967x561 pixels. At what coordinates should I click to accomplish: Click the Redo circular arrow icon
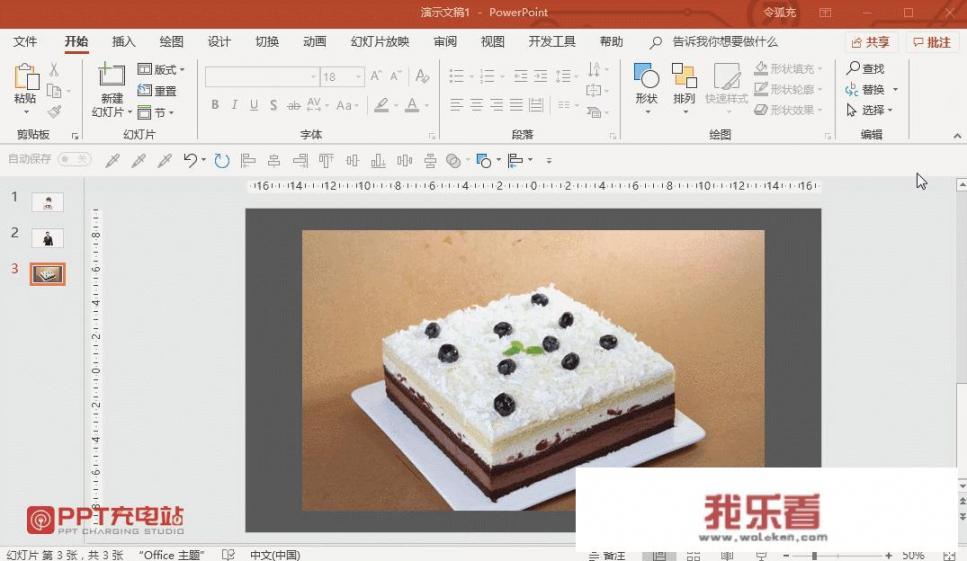click(x=222, y=161)
